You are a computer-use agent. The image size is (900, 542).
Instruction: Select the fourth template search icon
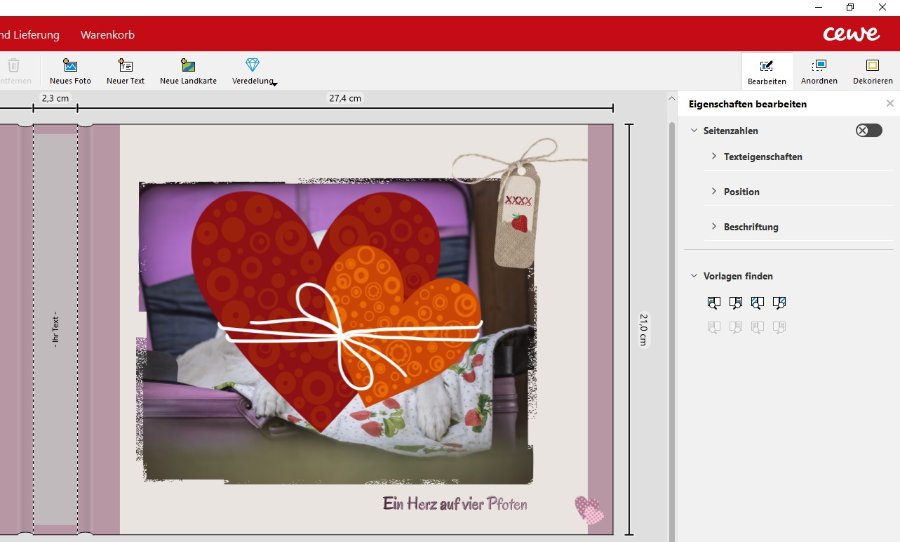click(x=780, y=303)
